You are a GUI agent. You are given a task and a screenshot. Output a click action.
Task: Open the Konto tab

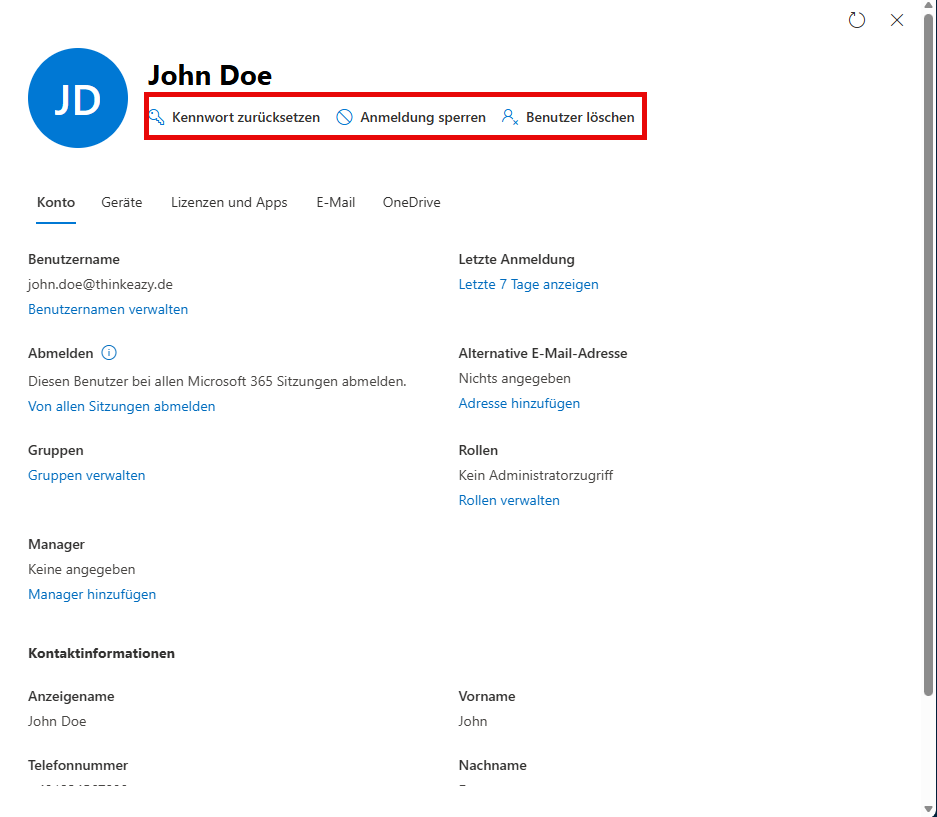tap(56, 202)
